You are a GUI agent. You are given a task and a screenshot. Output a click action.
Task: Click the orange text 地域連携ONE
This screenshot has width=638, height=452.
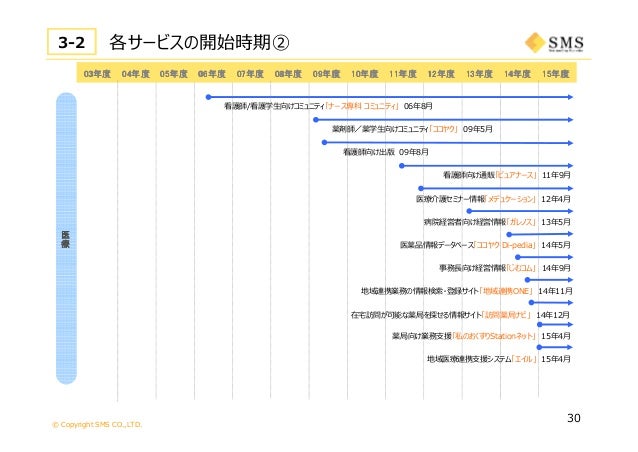pos(506,291)
